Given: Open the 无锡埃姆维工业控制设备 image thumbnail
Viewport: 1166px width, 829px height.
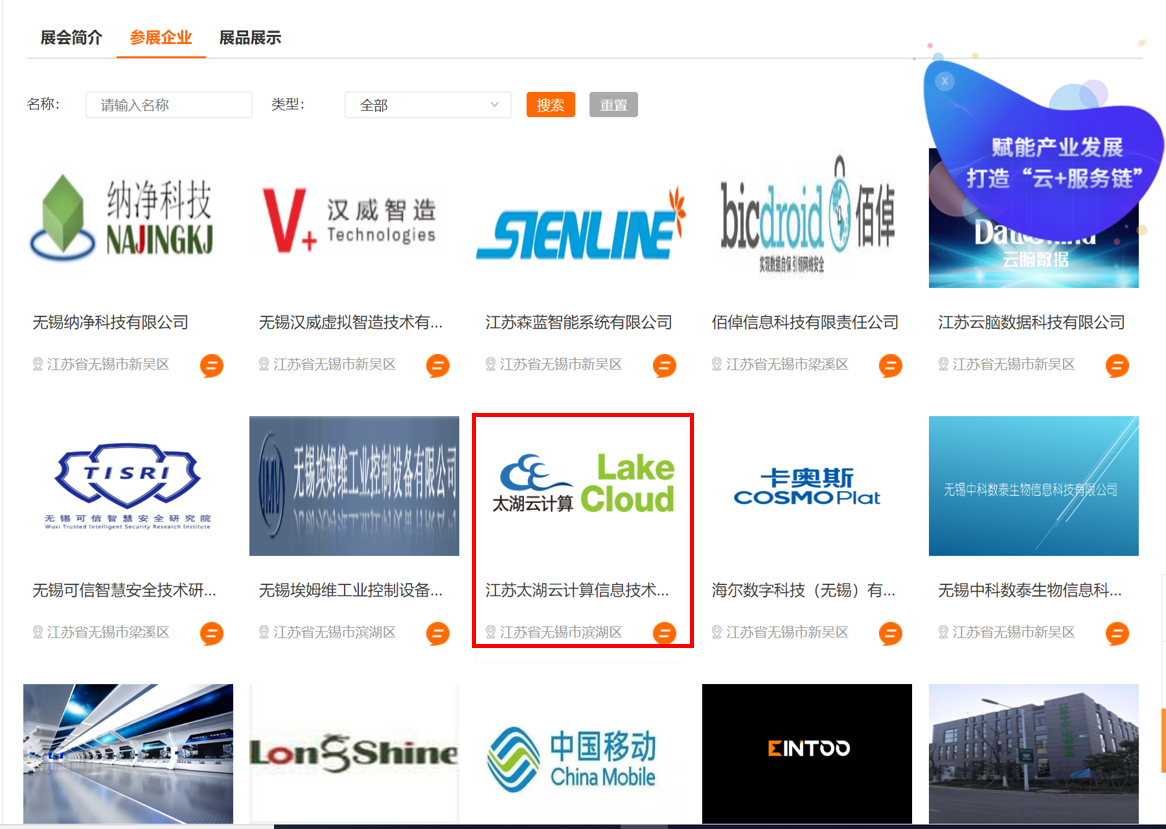Looking at the screenshot, I should click(x=354, y=486).
